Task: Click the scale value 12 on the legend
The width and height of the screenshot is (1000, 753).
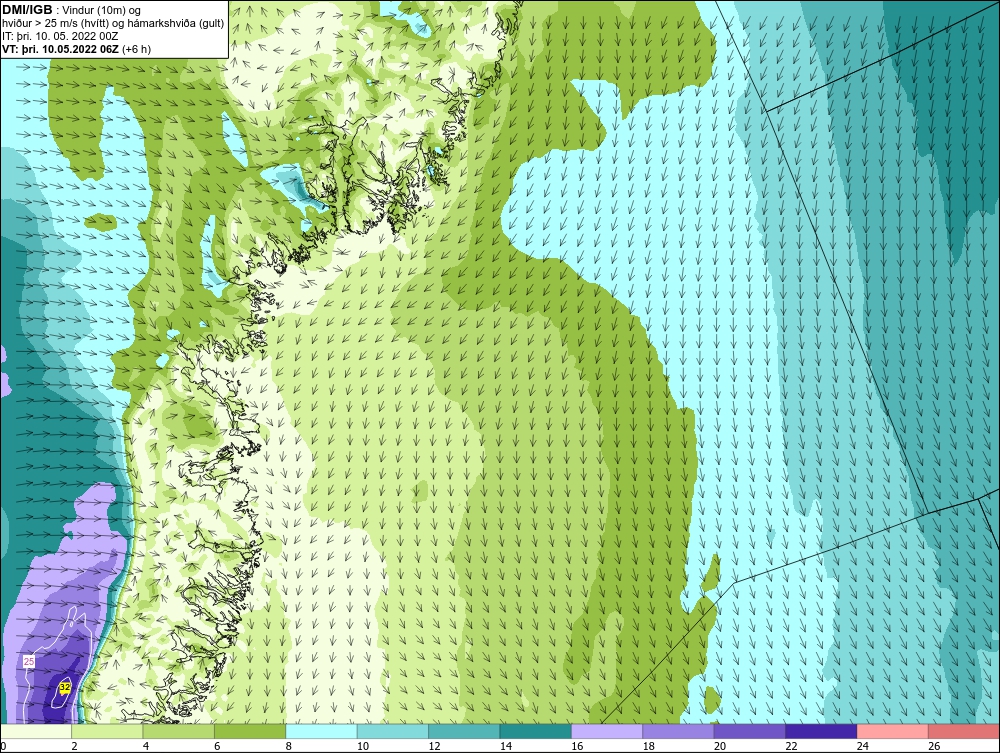Action: (x=434, y=747)
